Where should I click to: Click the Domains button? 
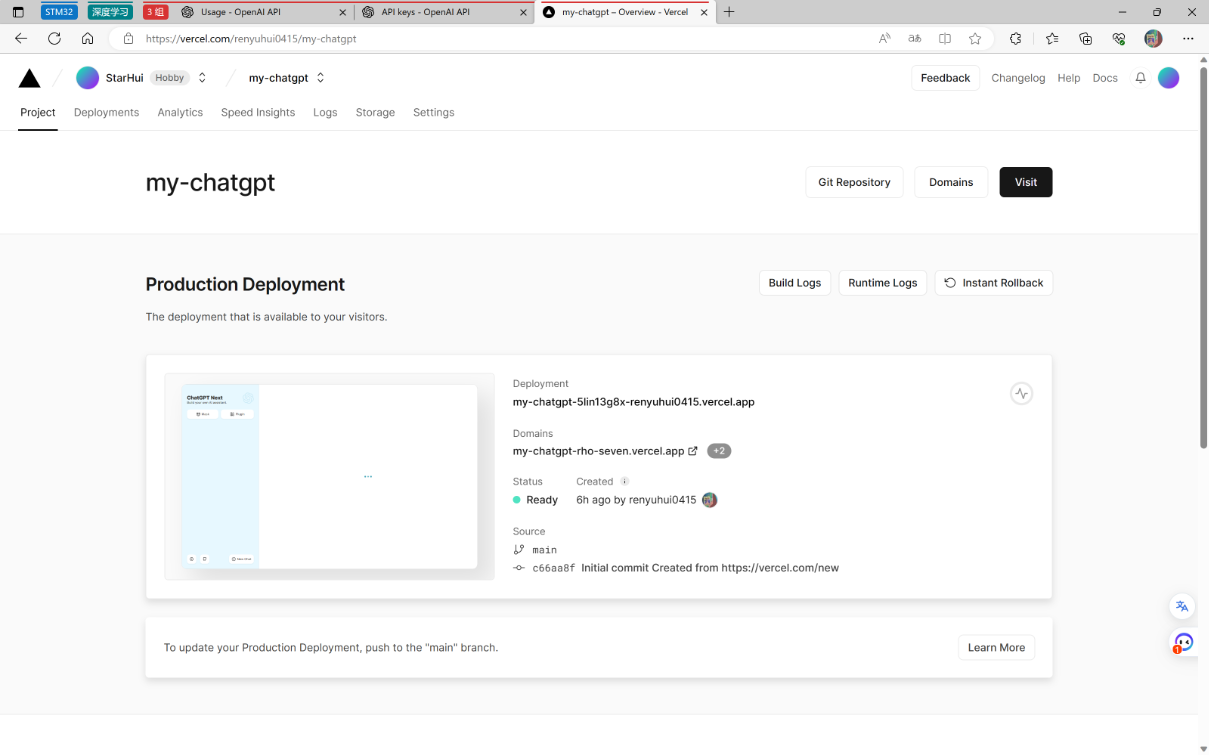(951, 182)
